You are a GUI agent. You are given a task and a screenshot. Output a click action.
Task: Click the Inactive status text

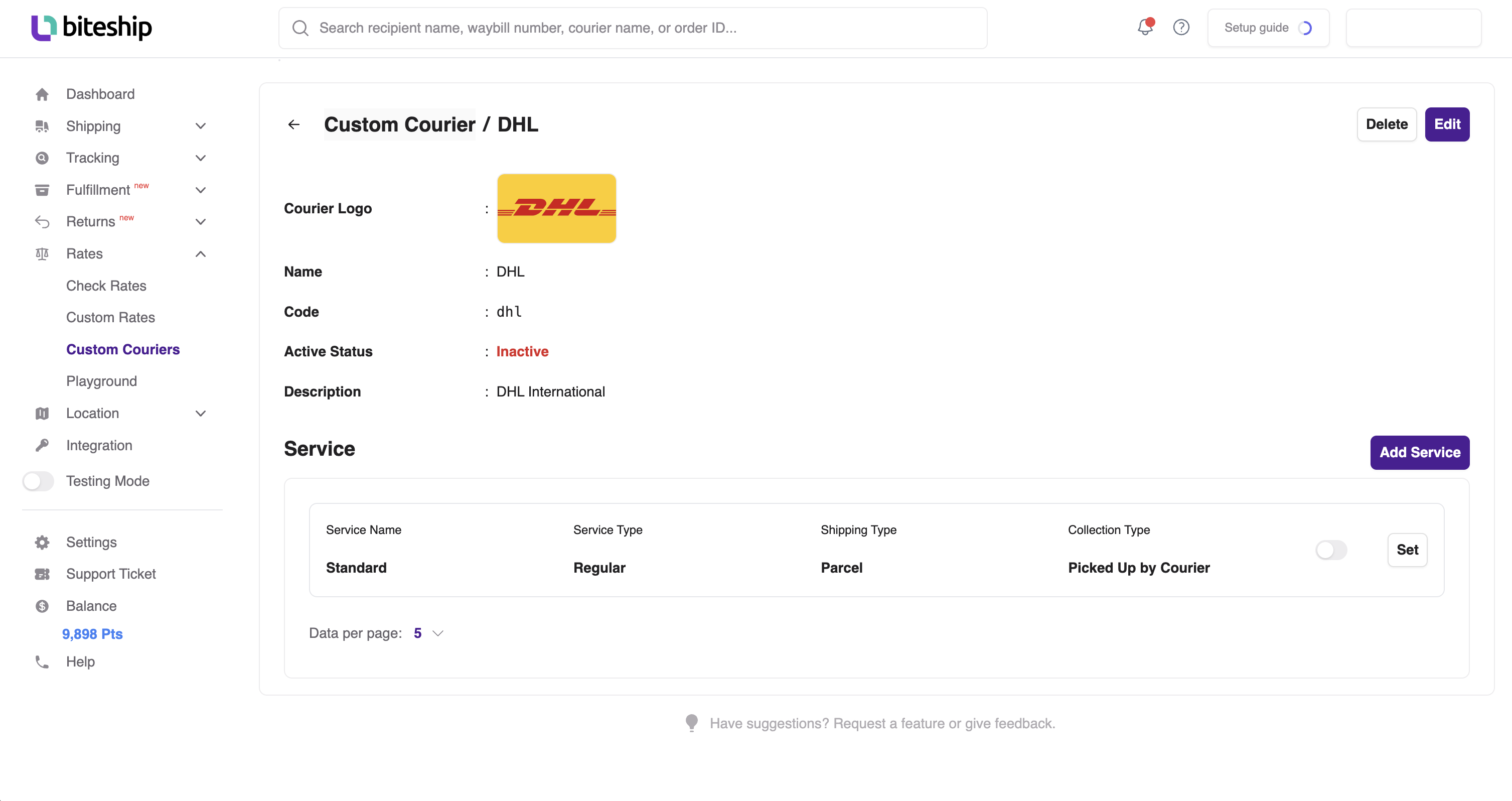522,352
